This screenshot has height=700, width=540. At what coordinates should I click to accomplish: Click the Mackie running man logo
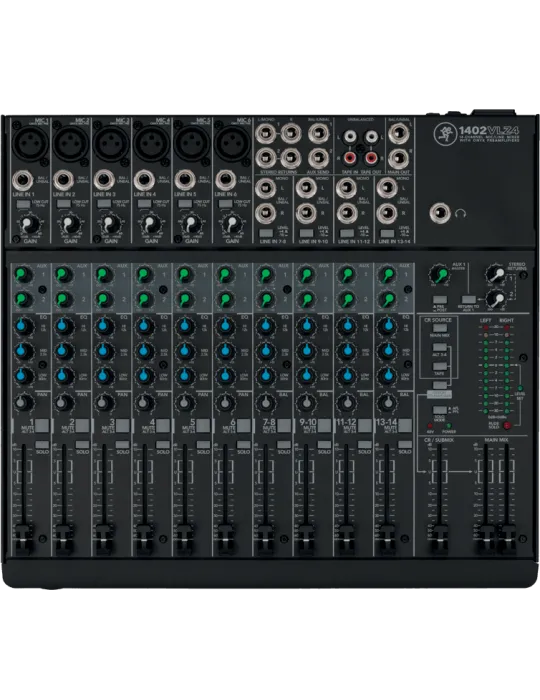[443, 134]
